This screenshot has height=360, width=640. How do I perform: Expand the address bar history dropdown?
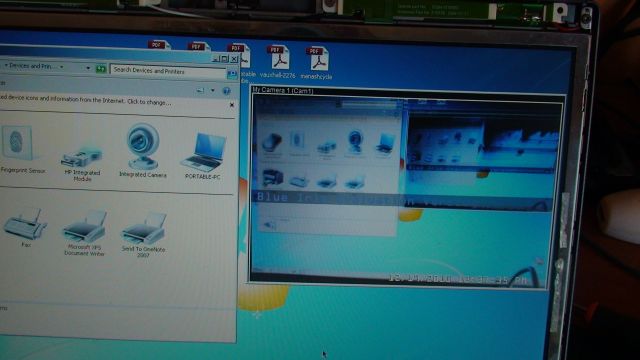[88, 68]
